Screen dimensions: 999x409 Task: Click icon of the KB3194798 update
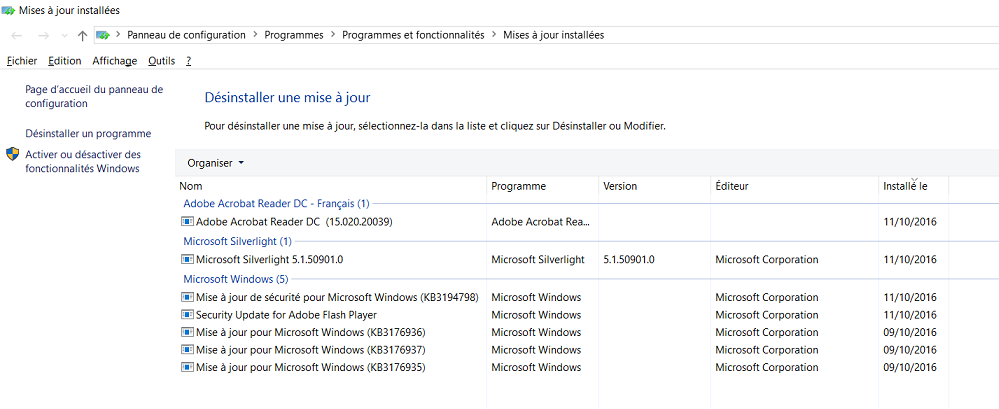tap(187, 298)
